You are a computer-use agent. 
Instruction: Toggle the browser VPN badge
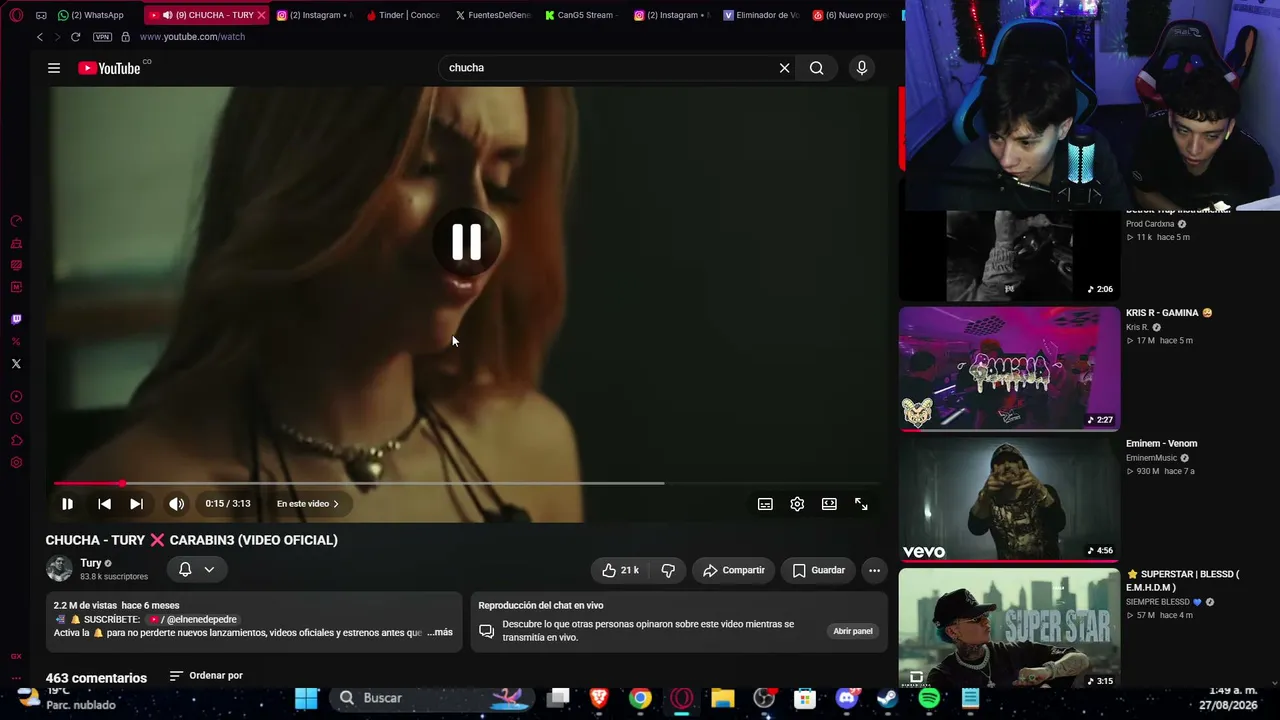[x=102, y=37]
